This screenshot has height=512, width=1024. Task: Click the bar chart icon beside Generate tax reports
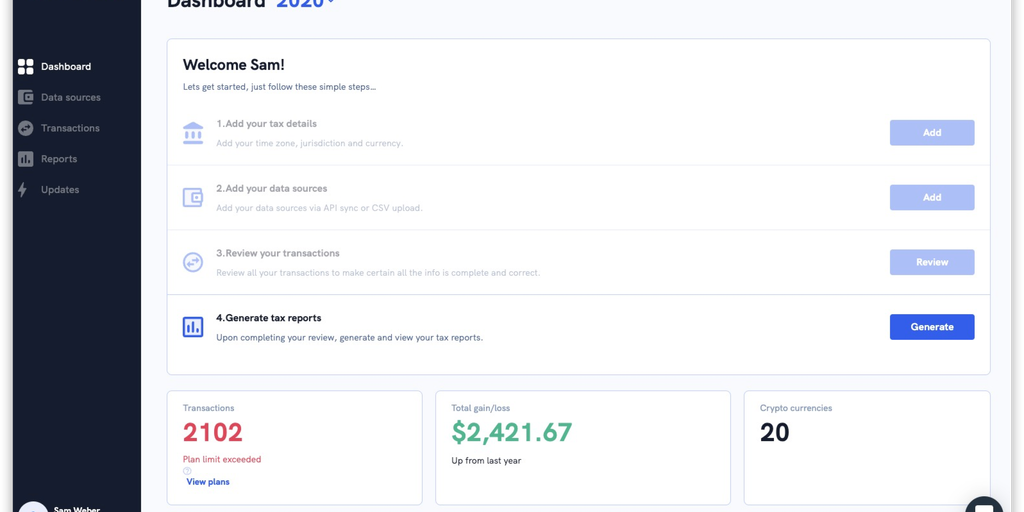(x=193, y=327)
